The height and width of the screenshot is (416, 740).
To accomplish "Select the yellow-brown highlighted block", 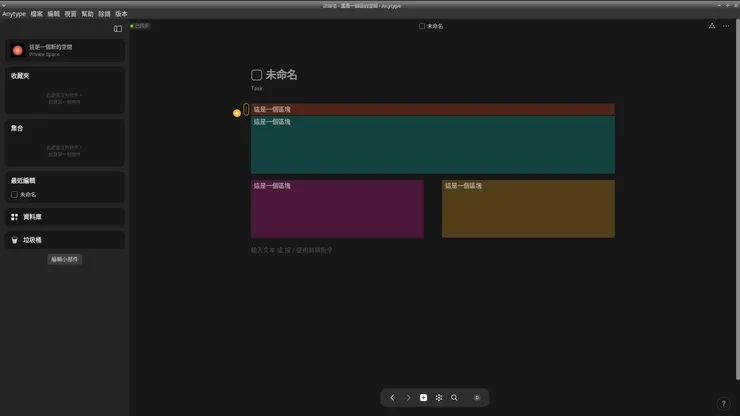I will [x=528, y=209].
